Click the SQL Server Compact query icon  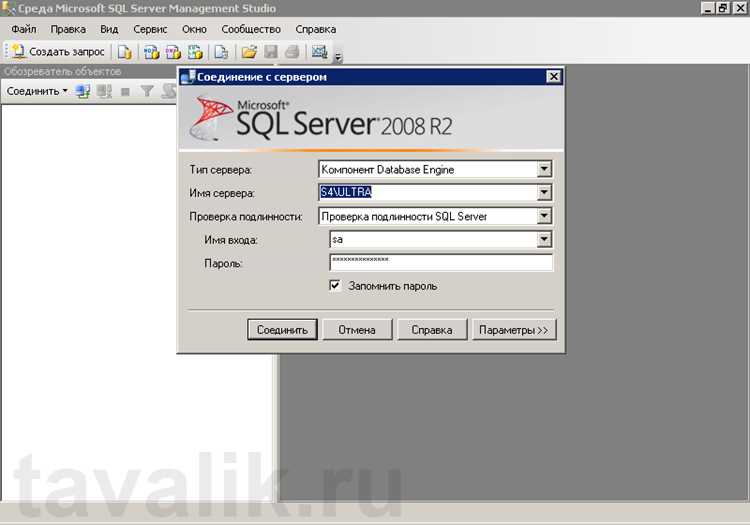point(221,52)
